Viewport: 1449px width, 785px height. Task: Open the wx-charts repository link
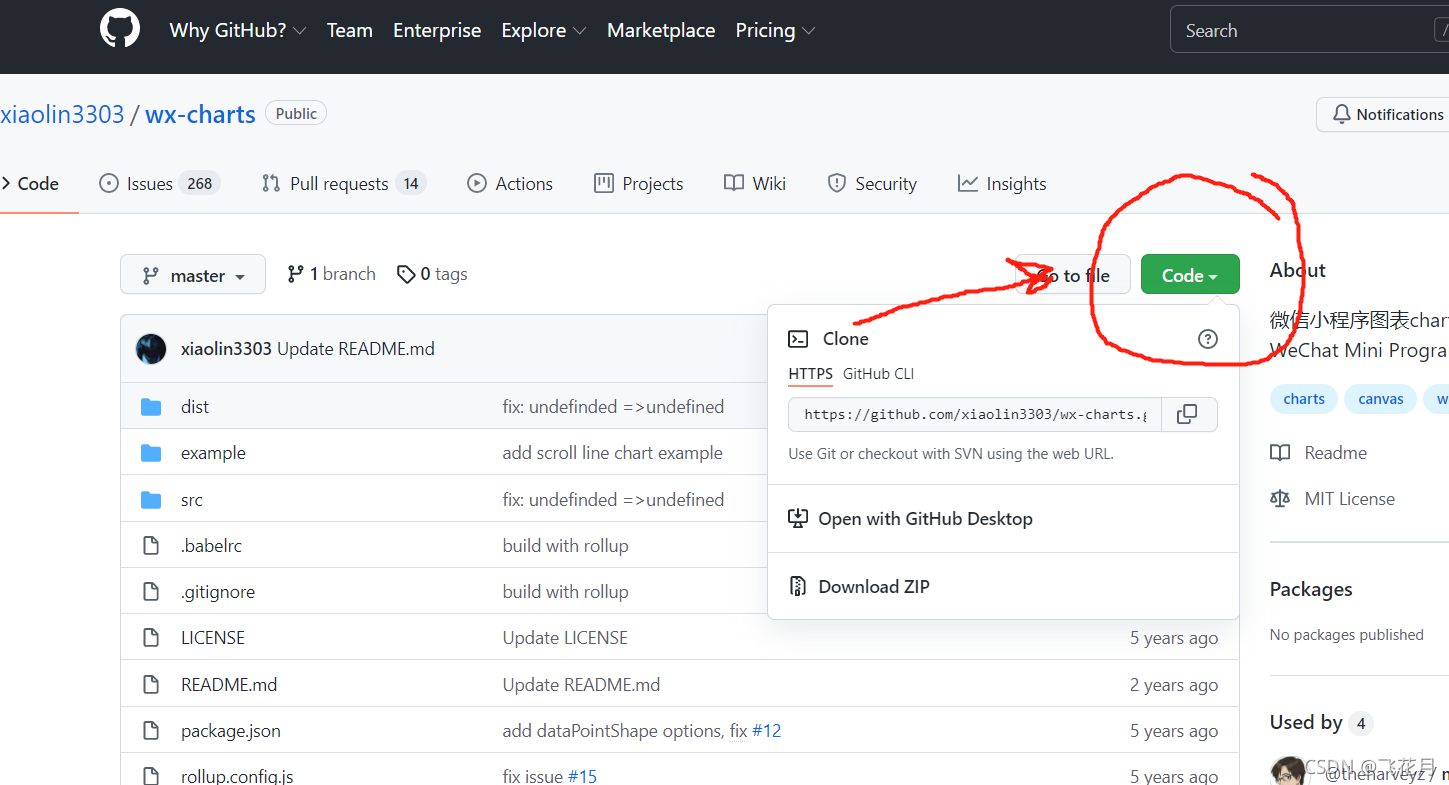(x=200, y=114)
